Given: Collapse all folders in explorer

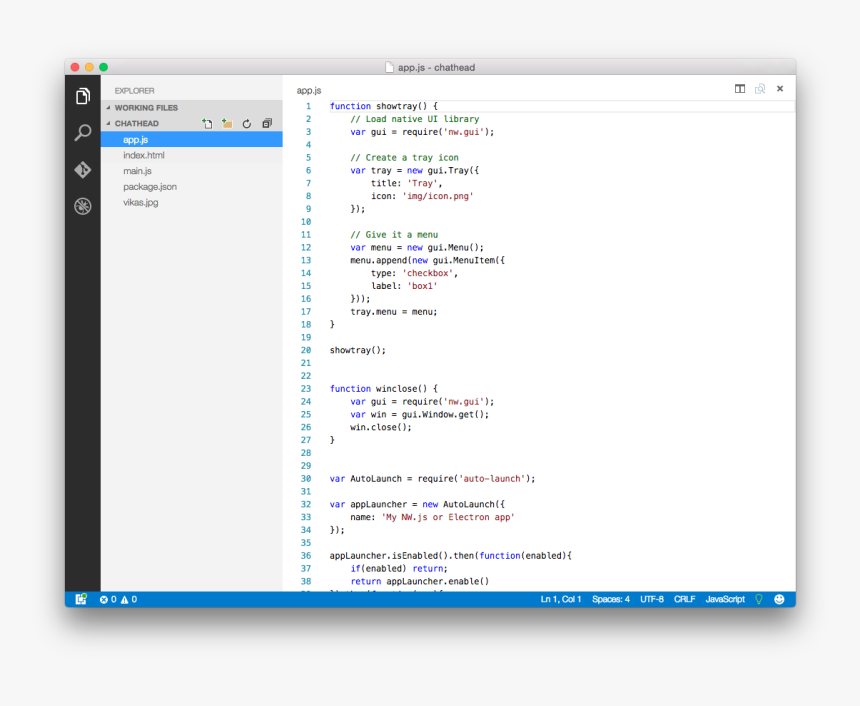Looking at the screenshot, I should pyautogui.click(x=267, y=124).
